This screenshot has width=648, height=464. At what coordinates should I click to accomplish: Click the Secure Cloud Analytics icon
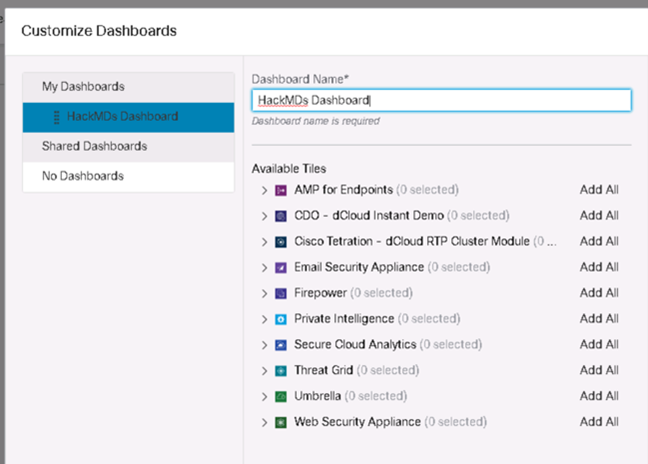(281, 345)
